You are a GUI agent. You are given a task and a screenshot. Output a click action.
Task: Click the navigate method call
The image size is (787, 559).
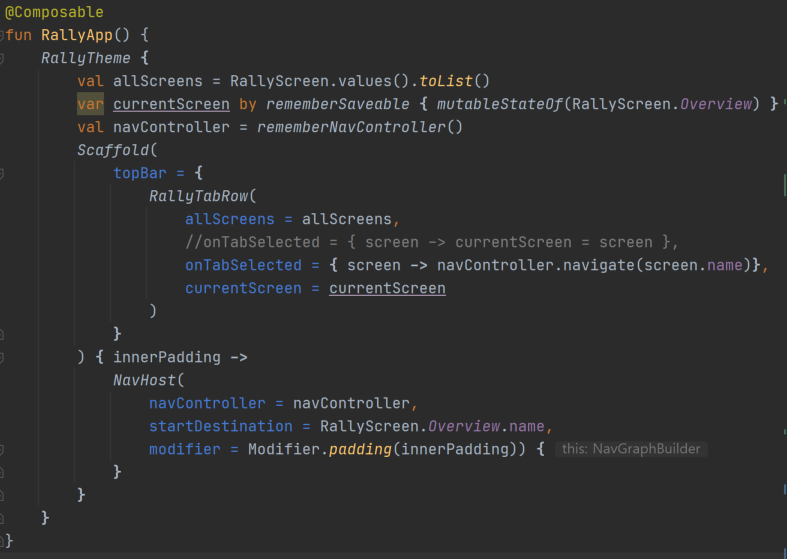point(599,265)
